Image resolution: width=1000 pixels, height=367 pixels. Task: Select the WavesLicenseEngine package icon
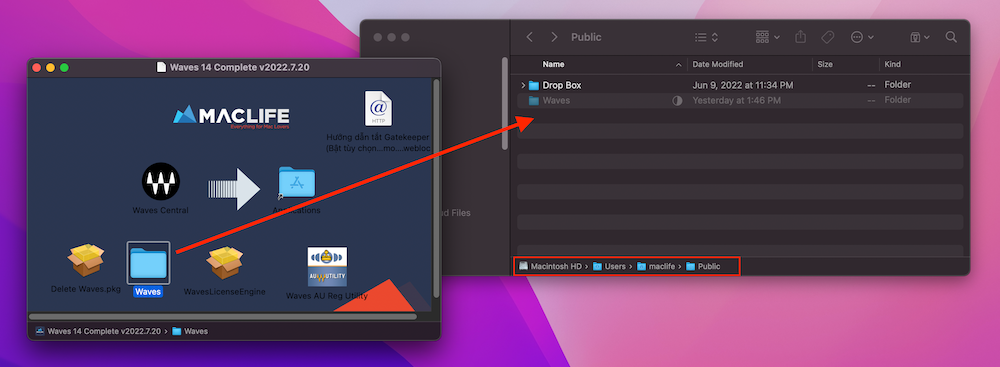coord(224,263)
